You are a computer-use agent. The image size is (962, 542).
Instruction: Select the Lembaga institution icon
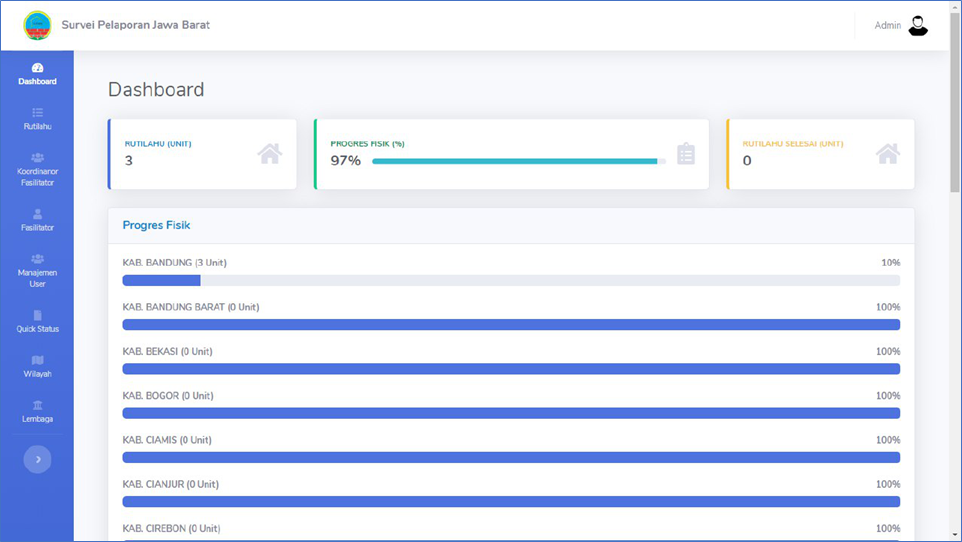pyautogui.click(x=37, y=405)
